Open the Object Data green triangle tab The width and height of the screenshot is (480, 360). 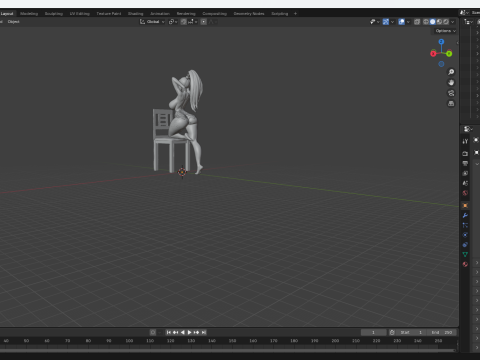point(465,254)
